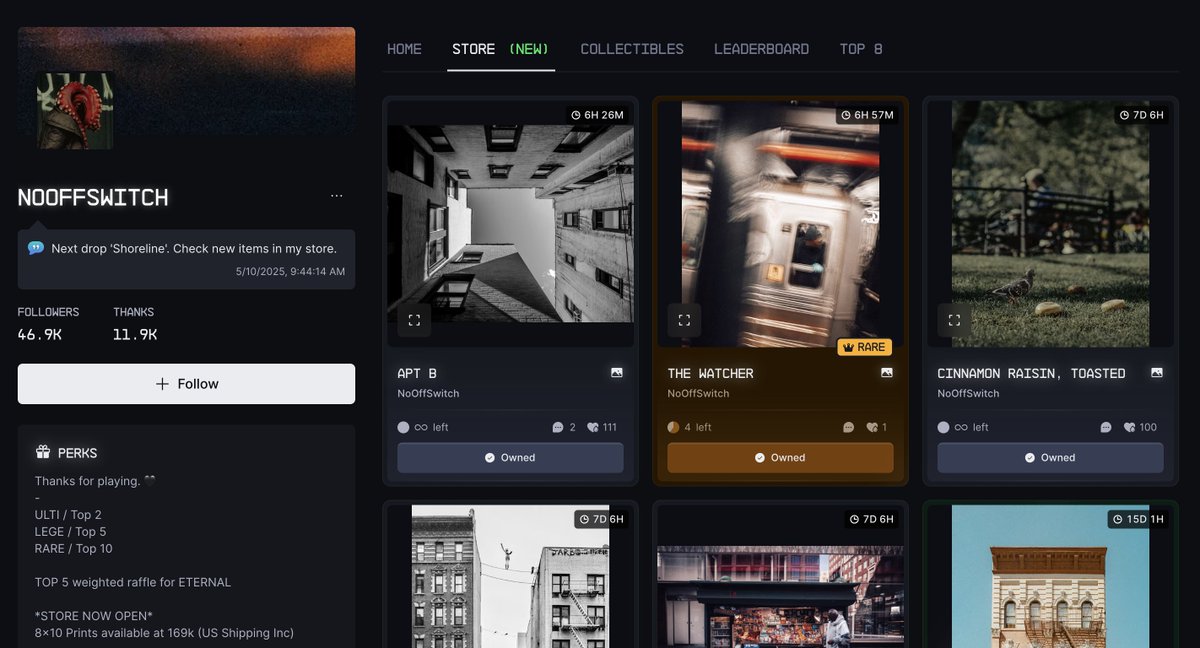Click the NoOffSwitch creator link under The Watcher
1200x648 pixels.
[698, 393]
